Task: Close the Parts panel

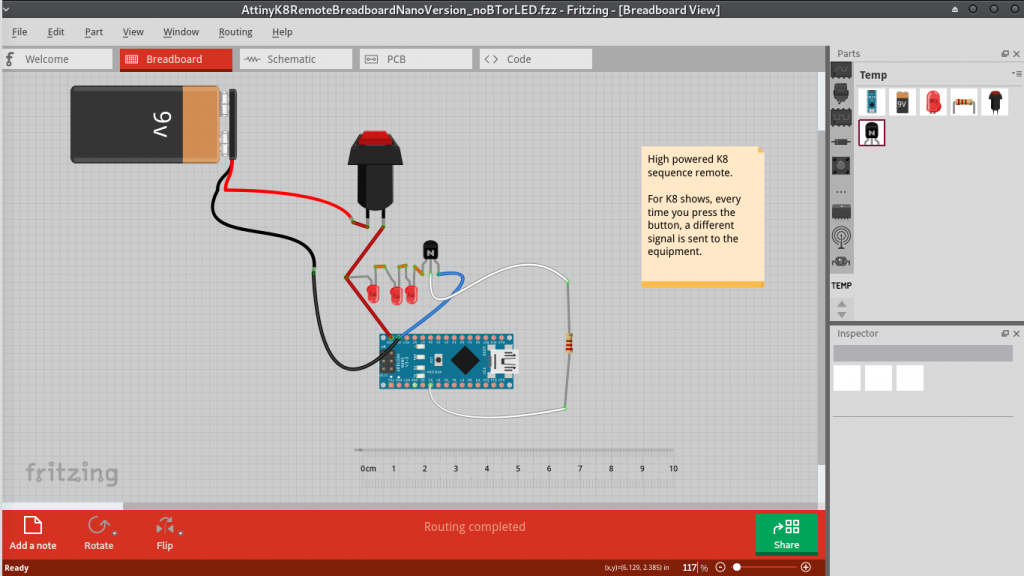Action: pos(1016,54)
